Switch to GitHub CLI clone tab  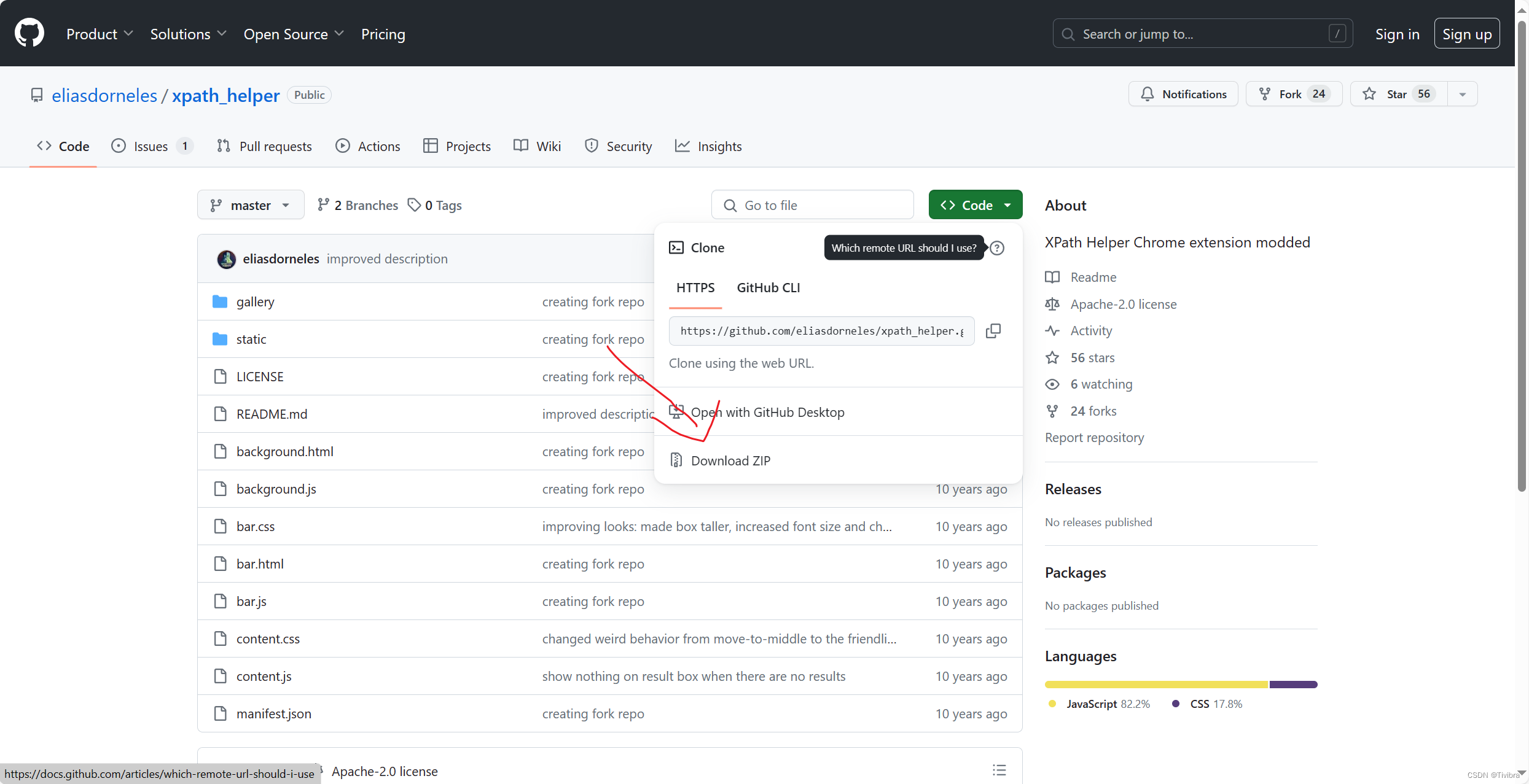point(768,287)
